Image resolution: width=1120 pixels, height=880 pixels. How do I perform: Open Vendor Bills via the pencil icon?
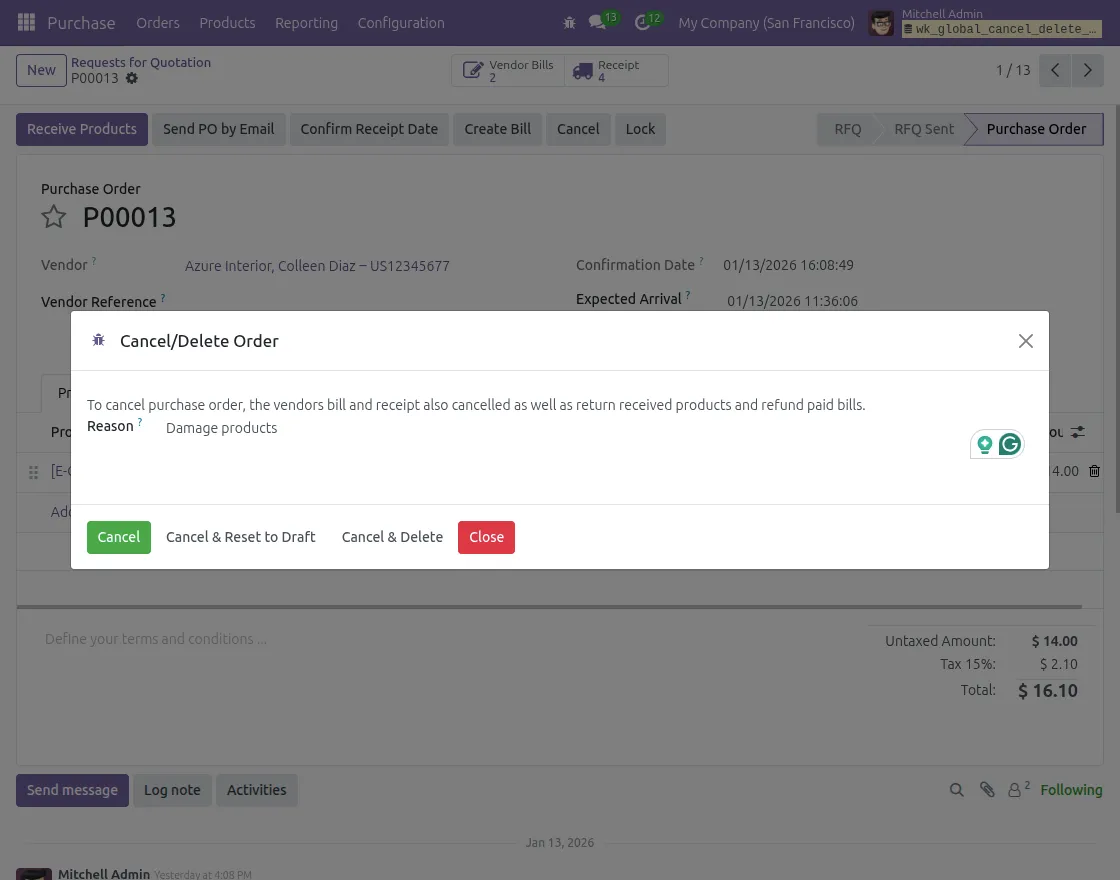coord(473,70)
